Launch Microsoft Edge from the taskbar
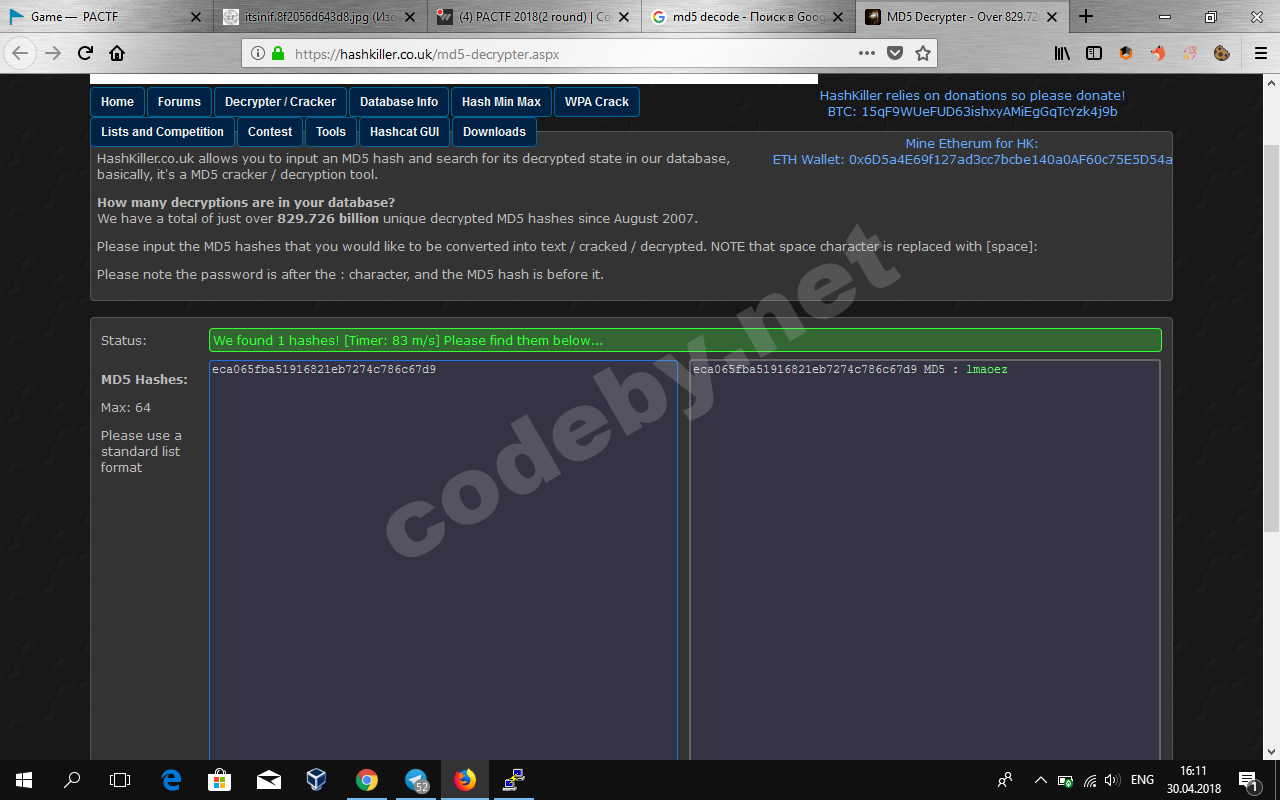This screenshot has width=1280, height=800. [171, 780]
